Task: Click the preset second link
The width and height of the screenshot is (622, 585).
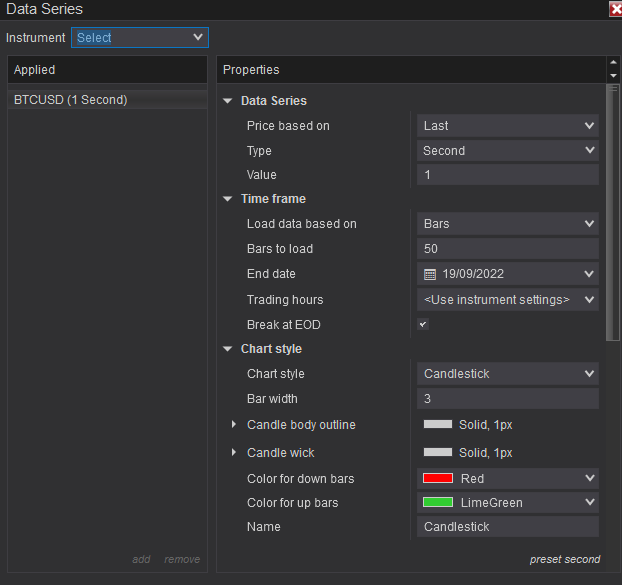Action: click(x=564, y=559)
